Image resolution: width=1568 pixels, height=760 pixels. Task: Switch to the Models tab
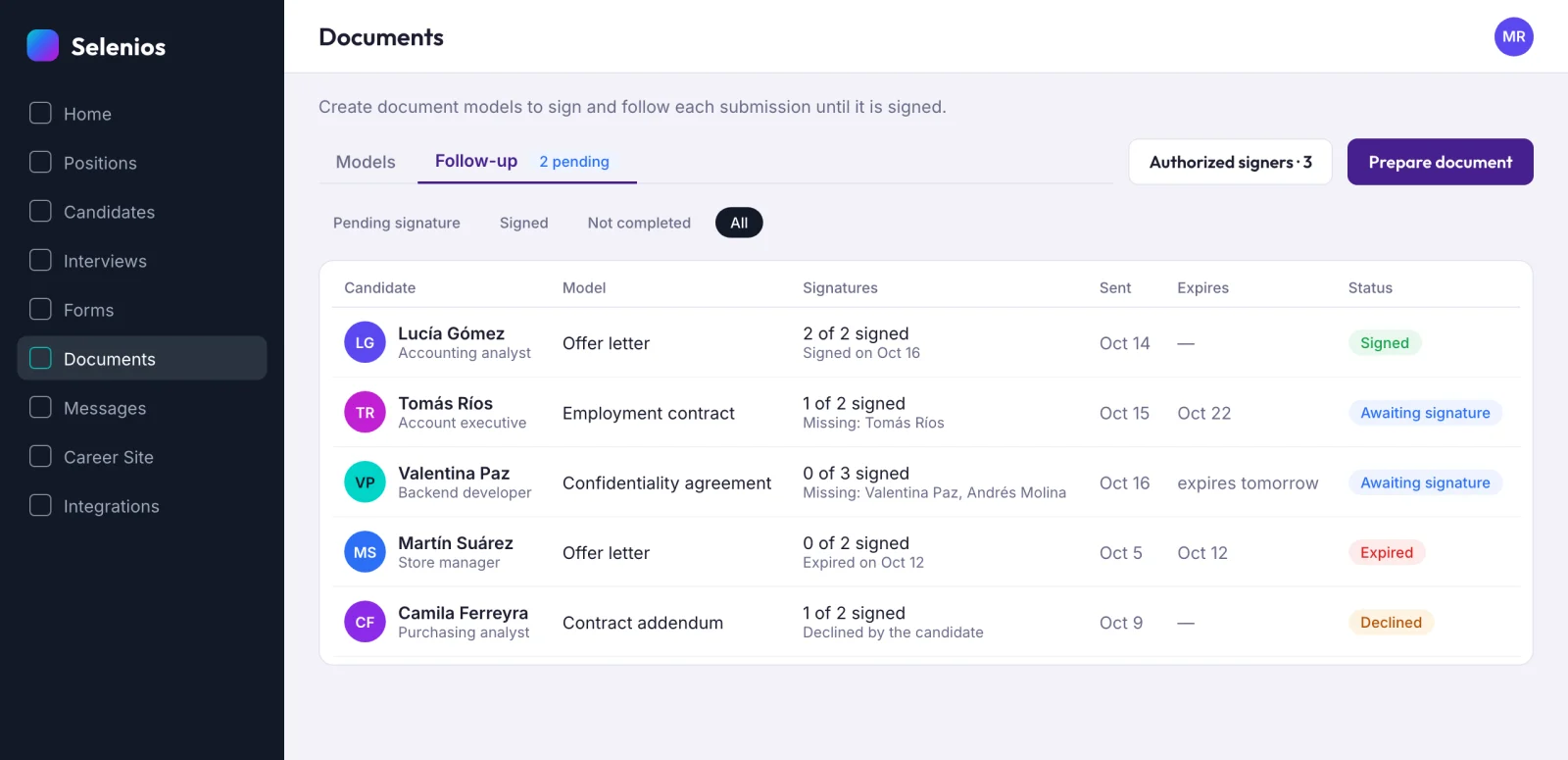[x=366, y=162]
